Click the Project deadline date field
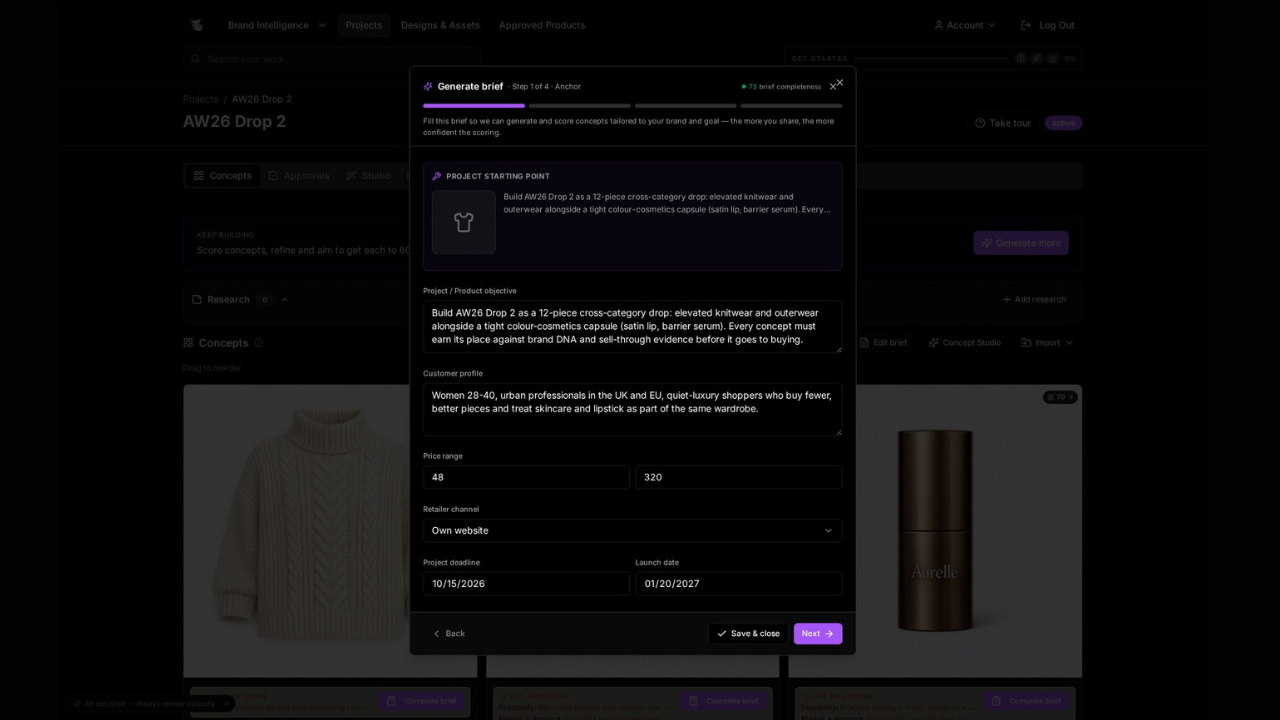This screenshot has height=720, width=1280. 526,584
